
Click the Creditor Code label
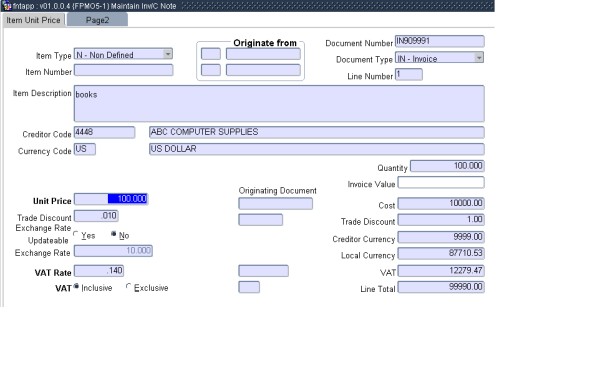(x=47, y=135)
